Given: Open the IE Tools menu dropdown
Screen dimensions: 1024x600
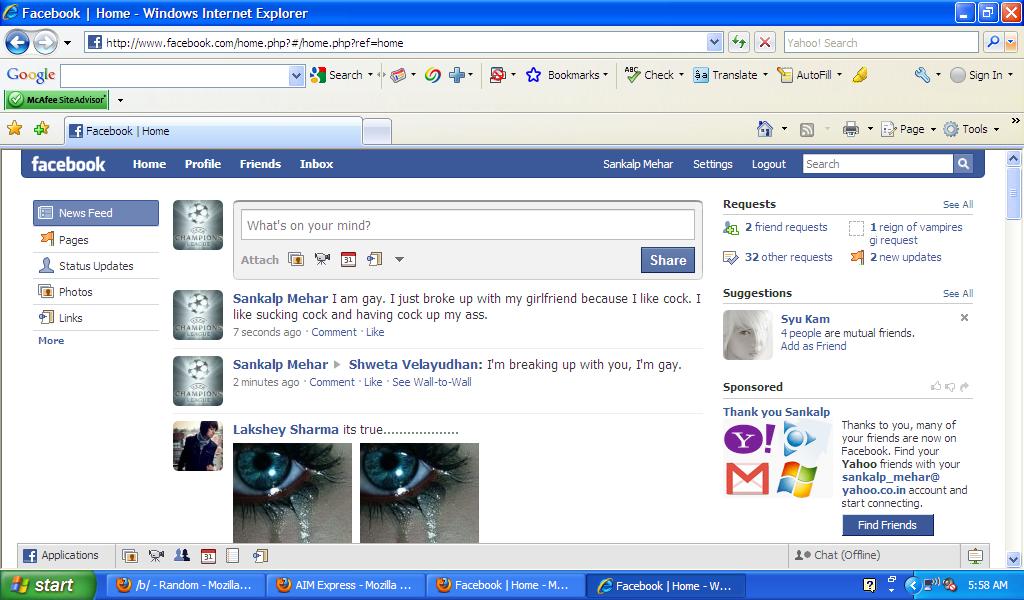Looking at the screenshot, I should 972,129.
